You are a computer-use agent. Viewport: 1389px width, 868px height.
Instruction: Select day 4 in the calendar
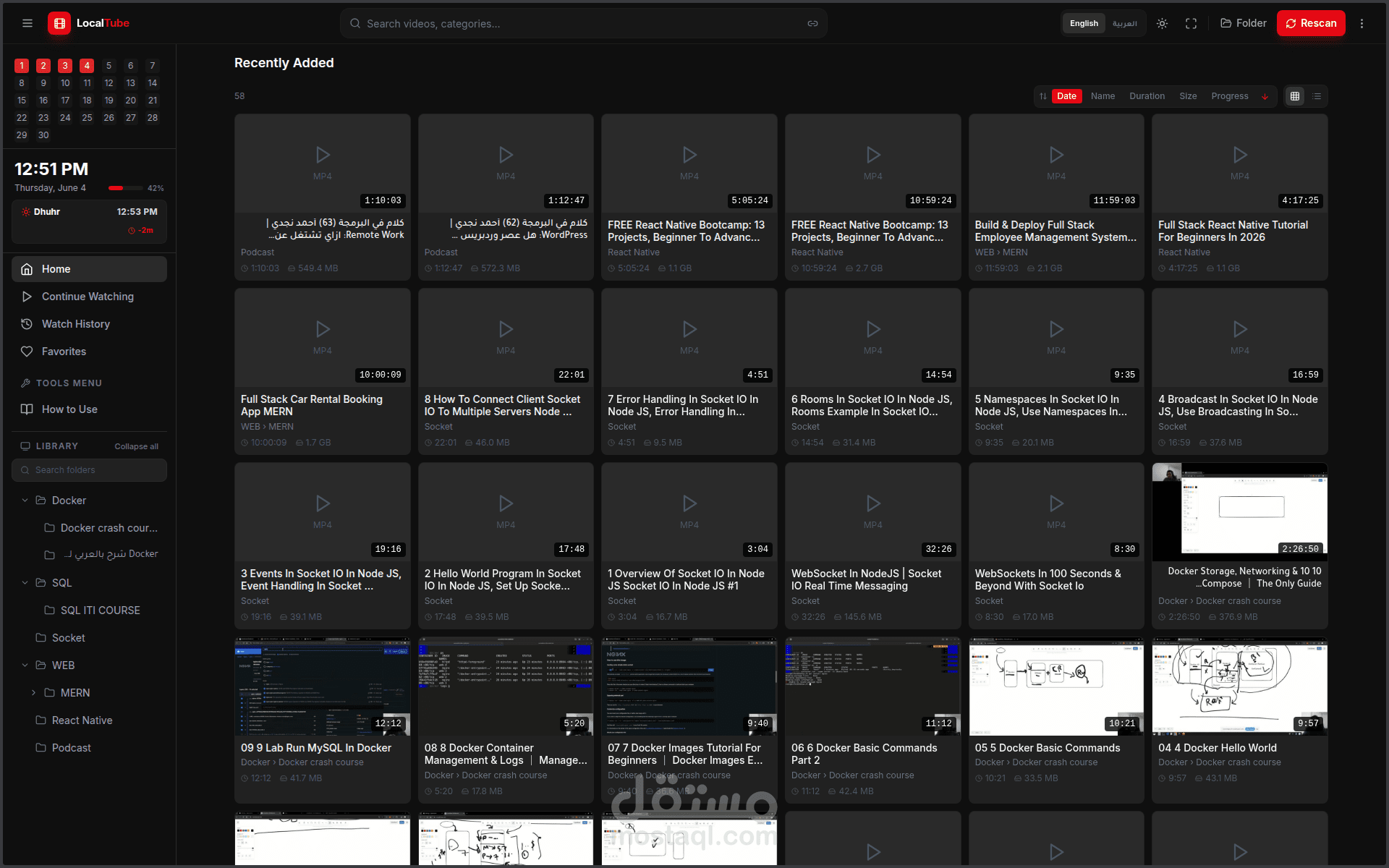coord(87,66)
